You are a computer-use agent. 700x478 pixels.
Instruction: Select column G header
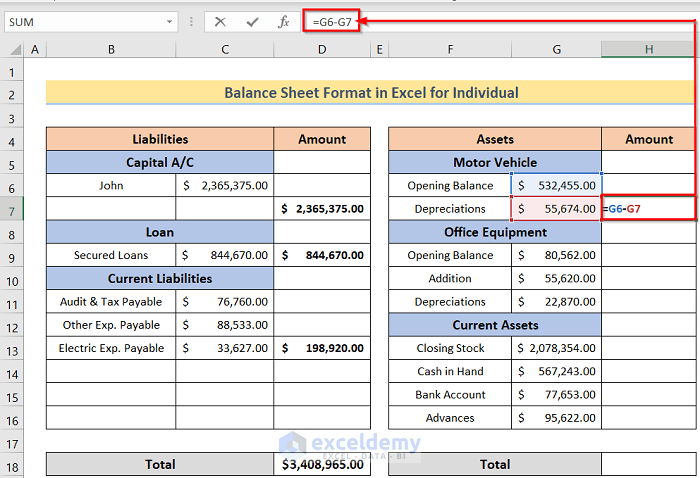556,49
